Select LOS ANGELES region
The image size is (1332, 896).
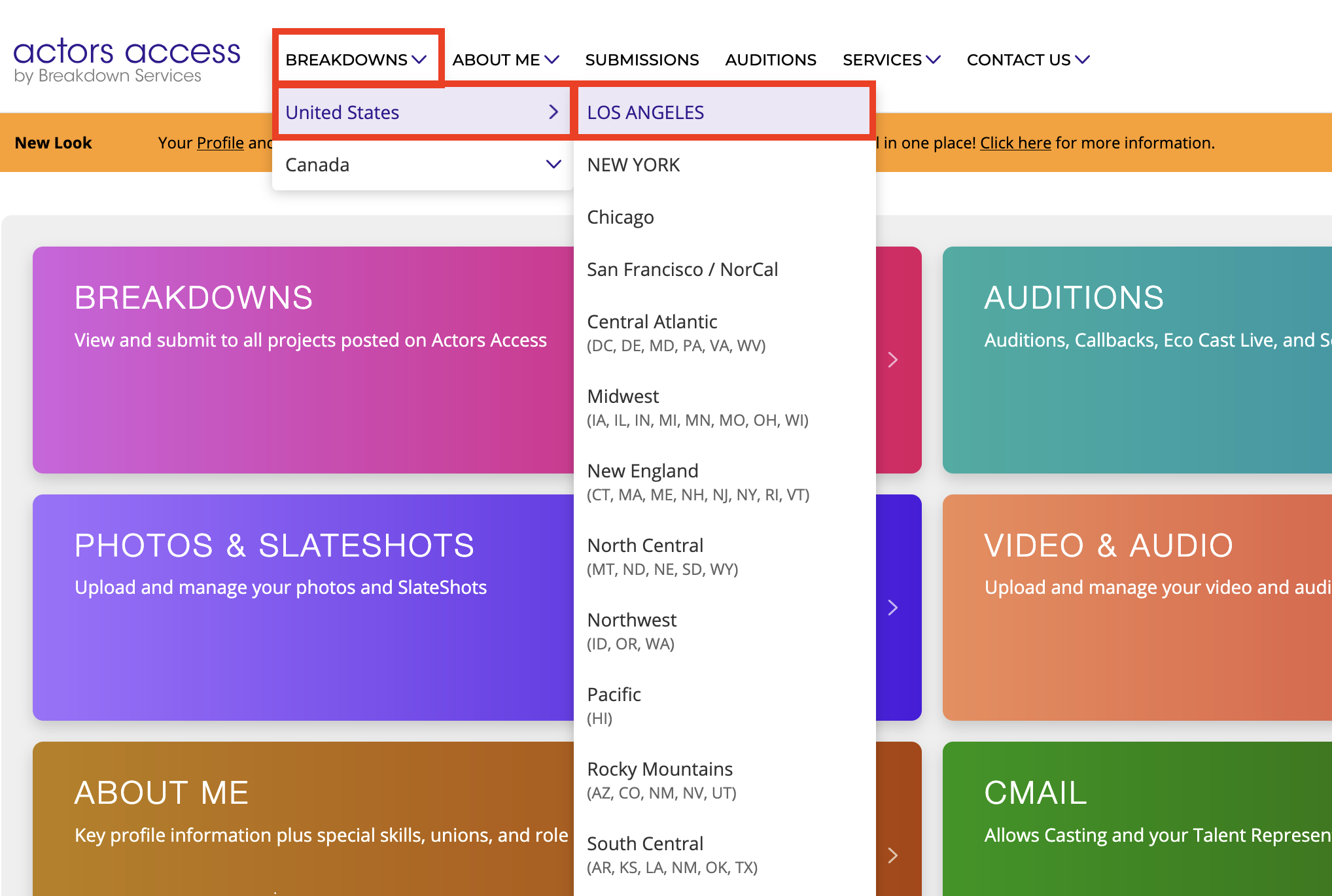pos(645,112)
